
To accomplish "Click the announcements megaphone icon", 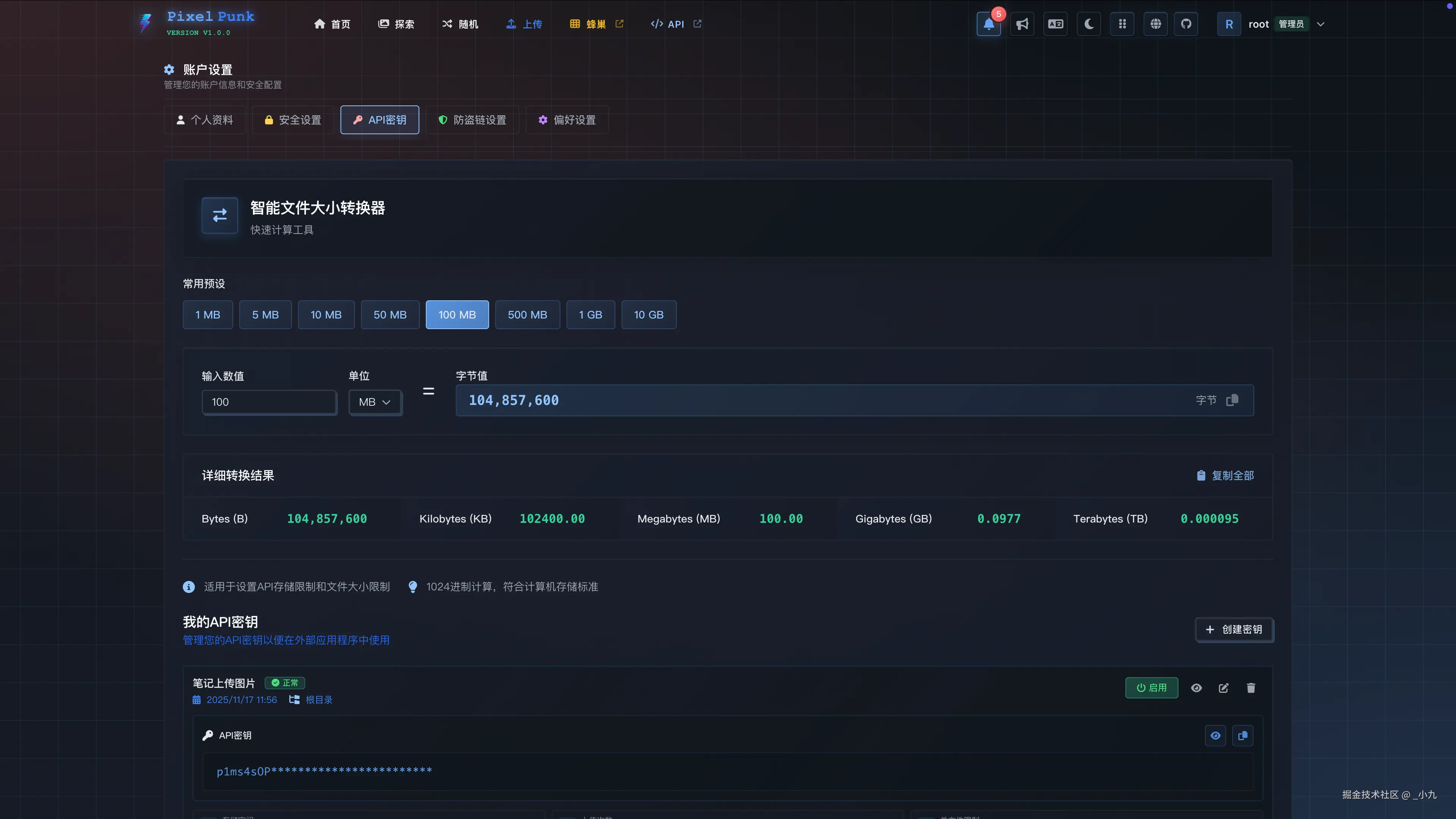I will pos(1022,24).
